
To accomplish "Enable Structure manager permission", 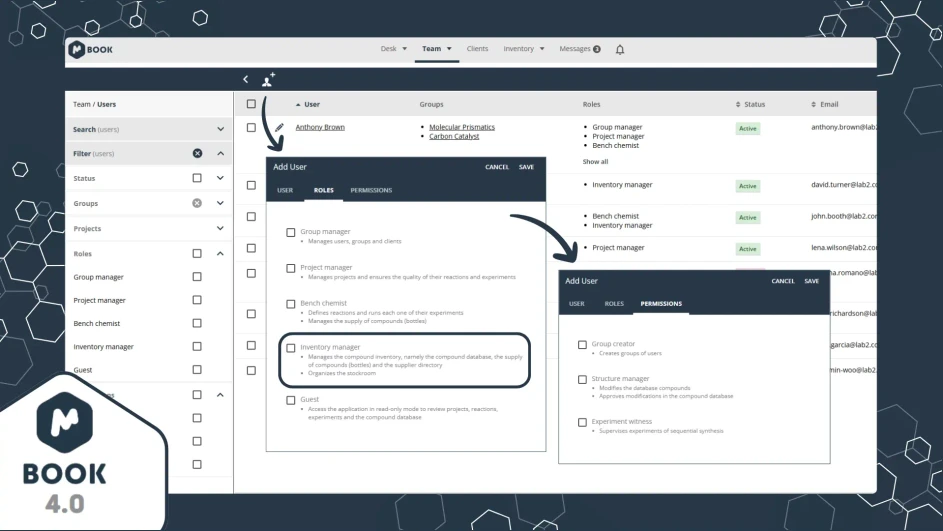I will 582,379.
